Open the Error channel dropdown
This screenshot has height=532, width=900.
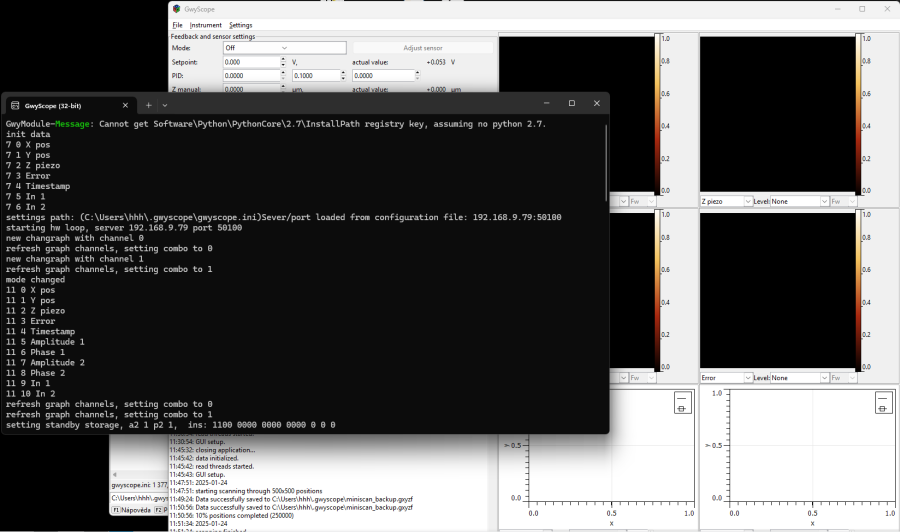[x=725, y=378]
